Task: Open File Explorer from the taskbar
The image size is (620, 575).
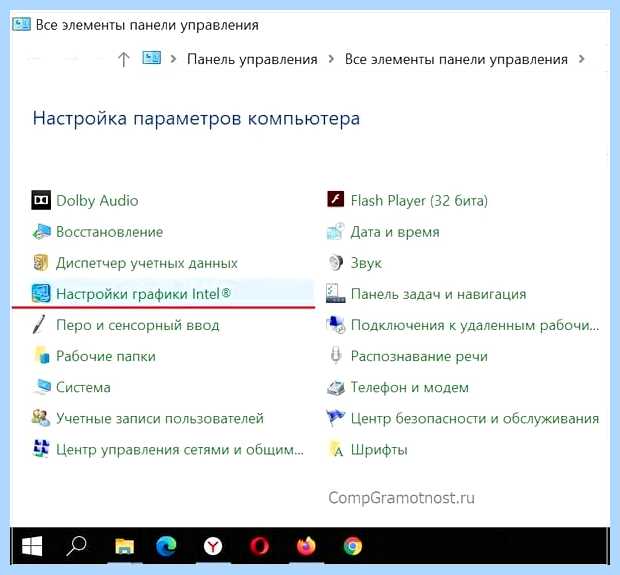Action: point(125,546)
